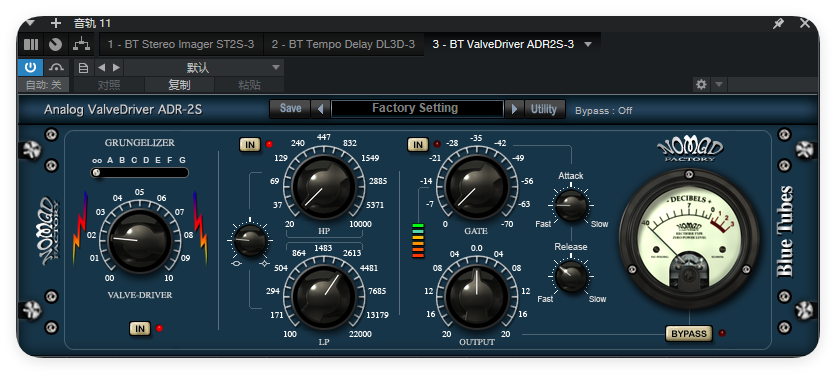The height and width of the screenshot is (374, 836).
Task: Open the preset file page icon
Action: [x=83, y=68]
